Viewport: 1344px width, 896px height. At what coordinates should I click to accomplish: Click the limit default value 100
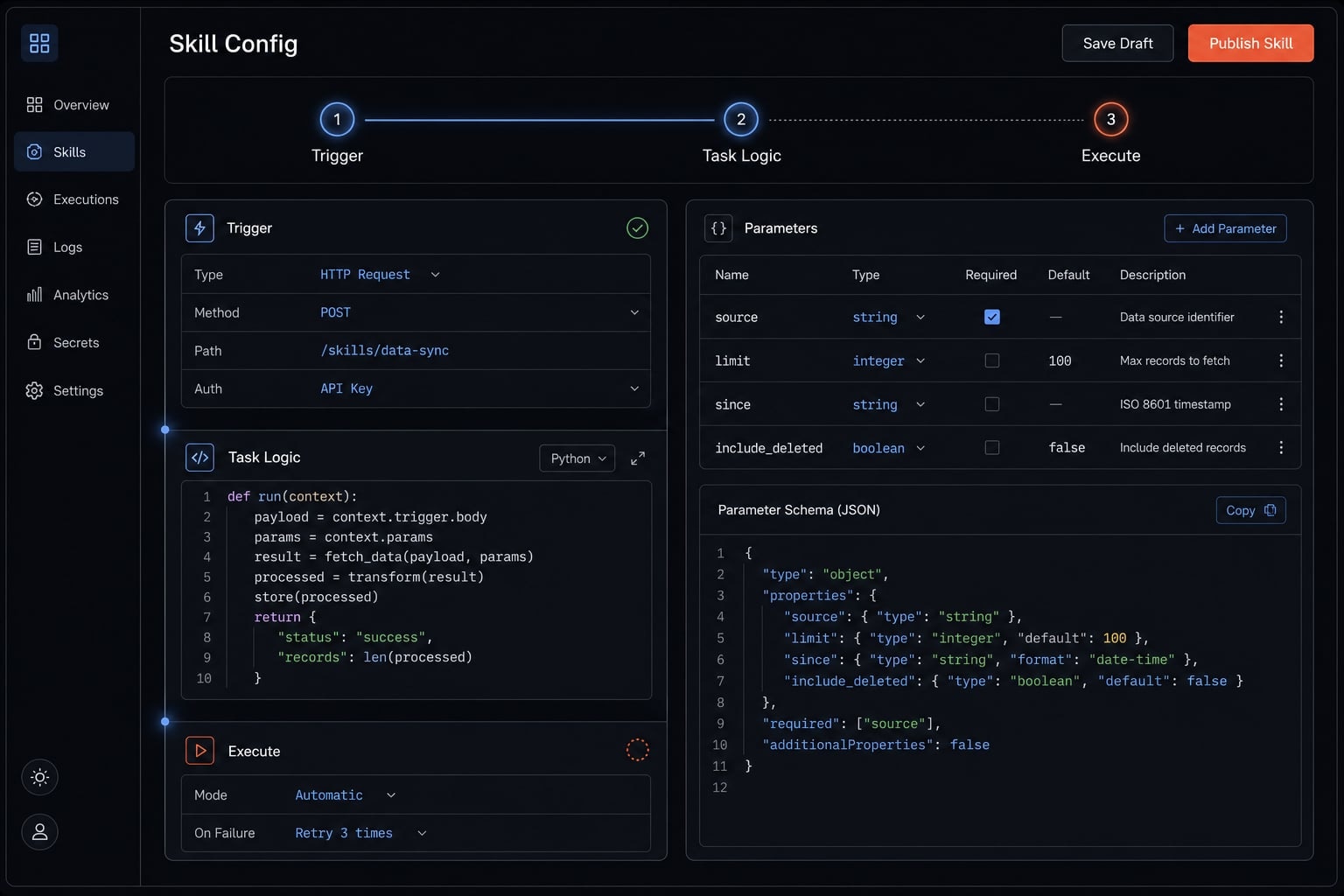click(1060, 360)
